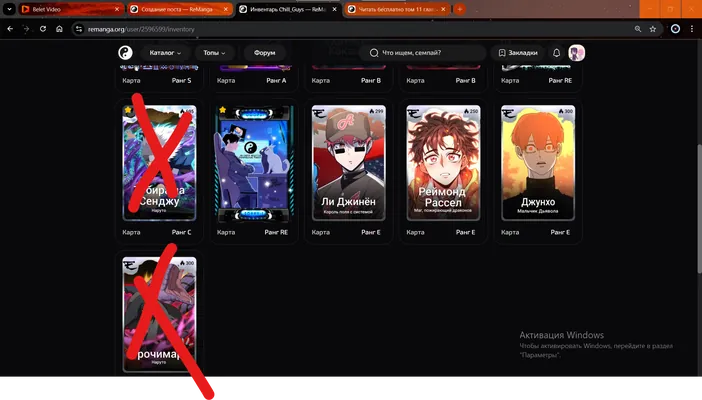The width and height of the screenshot is (702, 400).
Task: Open the Форум link
Action: click(x=265, y=53)
